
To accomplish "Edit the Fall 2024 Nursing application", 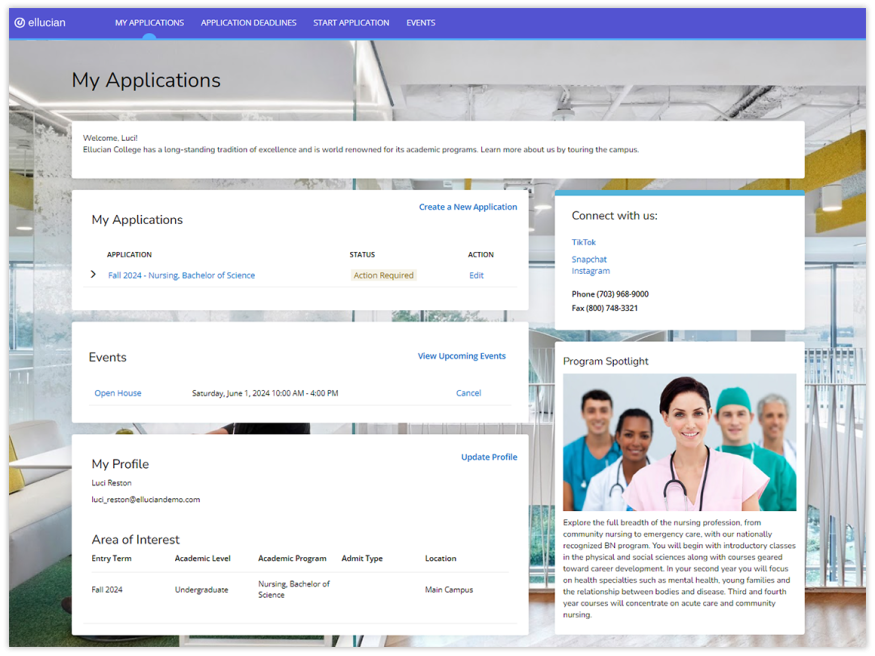I will pos(477,275).
